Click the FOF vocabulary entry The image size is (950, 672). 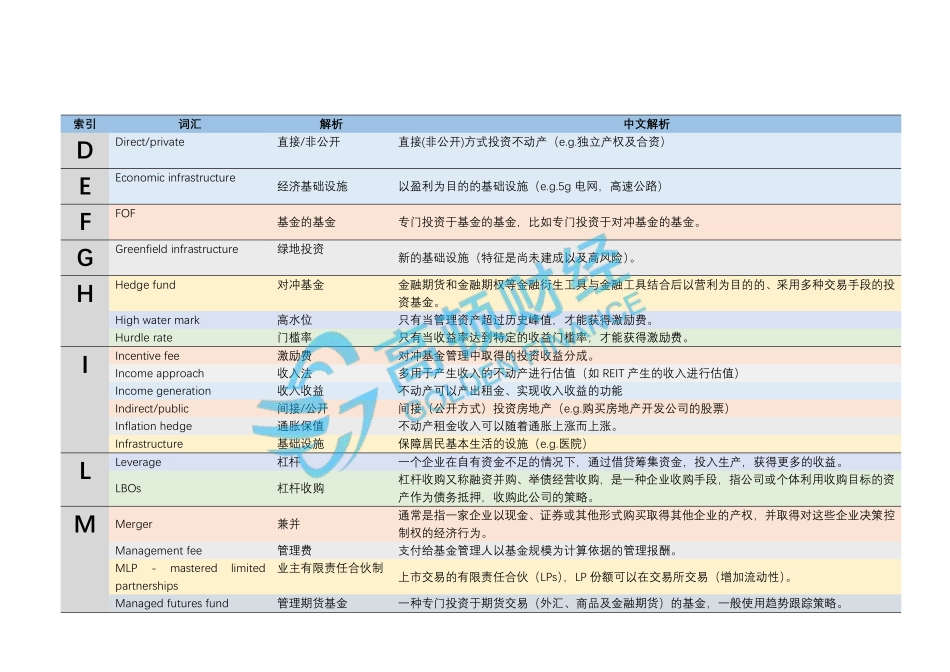(126, 213)
